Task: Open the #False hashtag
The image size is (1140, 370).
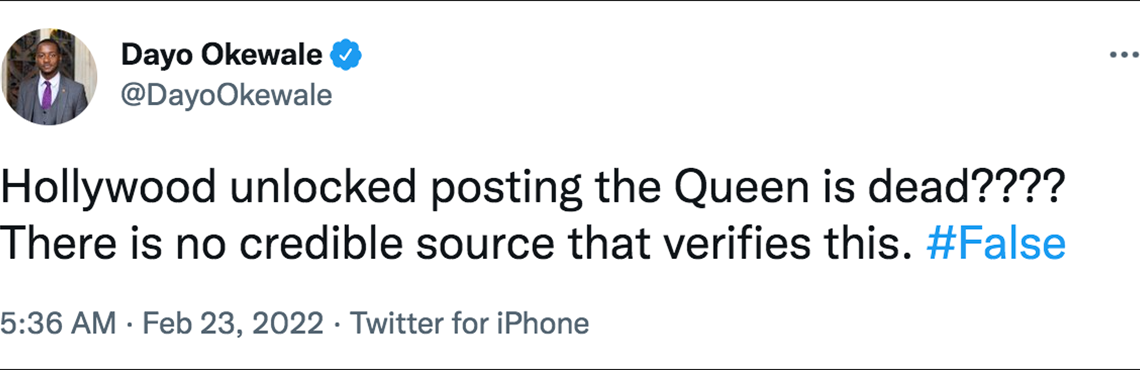Action: pyautogui.click(x=996, y=244)
